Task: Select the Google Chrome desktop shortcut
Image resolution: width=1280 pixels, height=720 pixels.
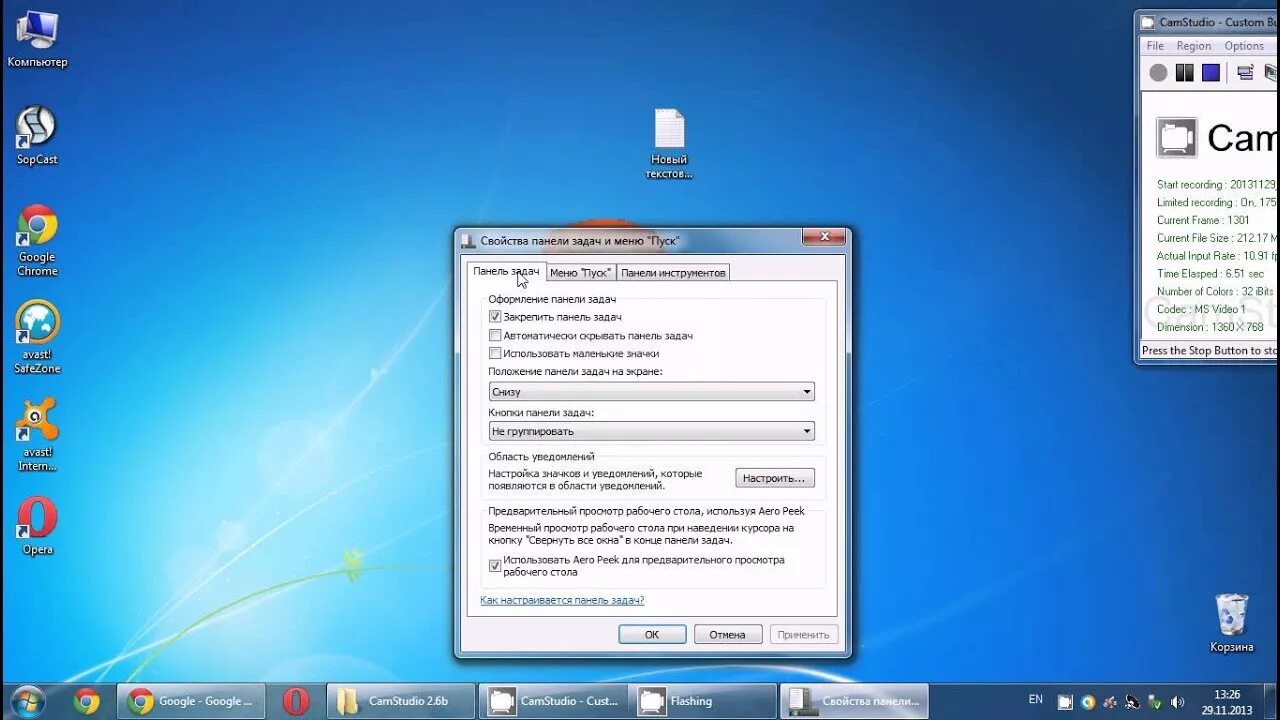Action: click(37, 241)
